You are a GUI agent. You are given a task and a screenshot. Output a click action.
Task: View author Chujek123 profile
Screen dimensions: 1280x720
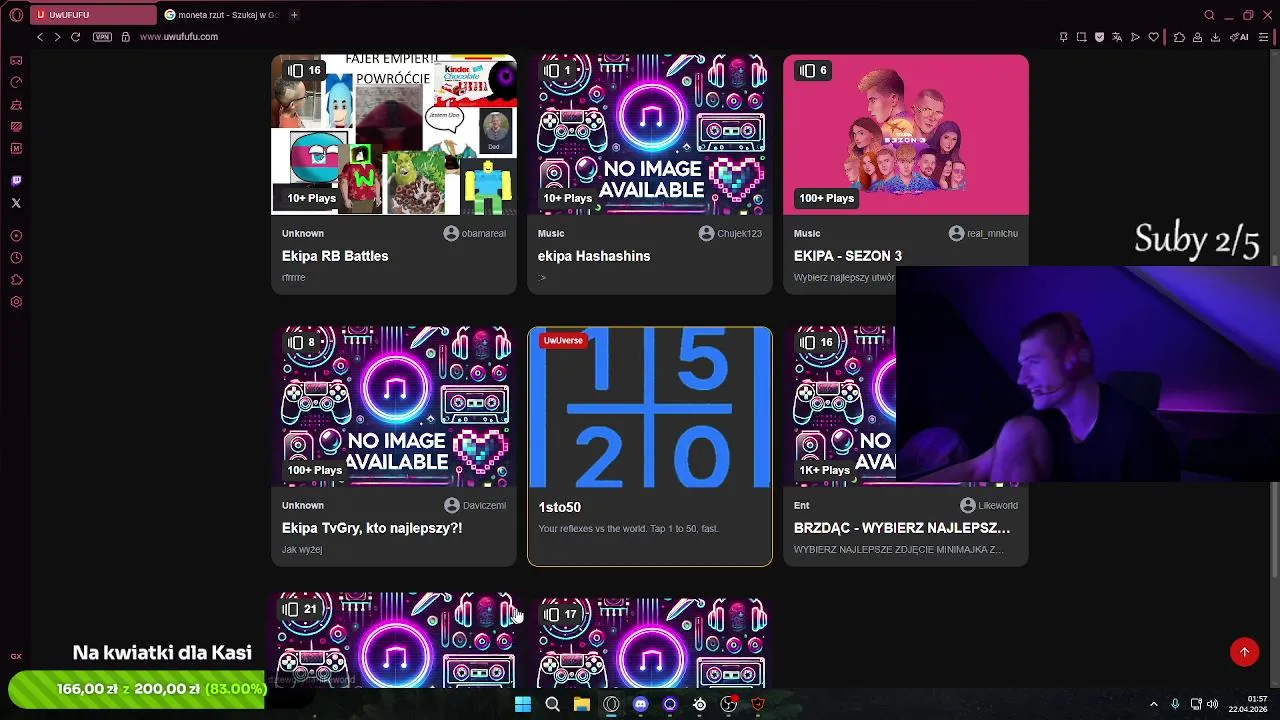tap(730, 233)
